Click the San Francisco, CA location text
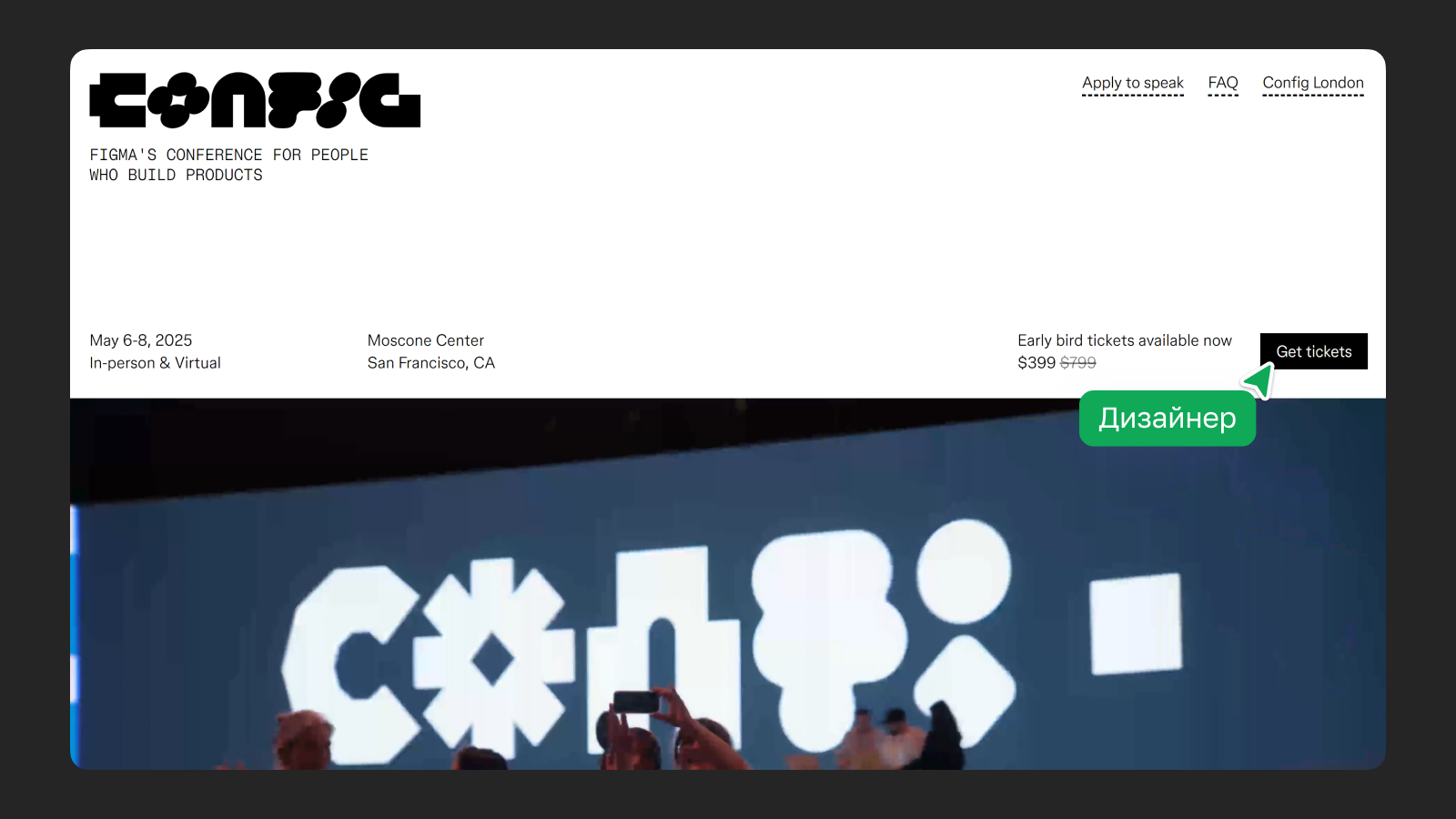The height and width of the screenshot is (819, 1456). tap(431, 363)
